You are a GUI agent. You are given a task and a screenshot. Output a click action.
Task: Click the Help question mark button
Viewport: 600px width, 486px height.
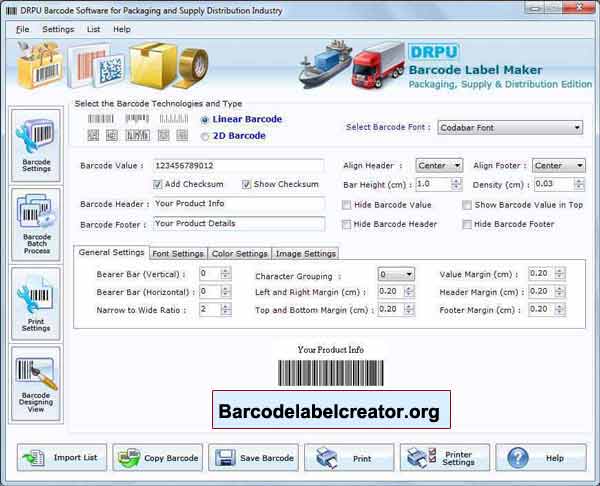[x=541, y=457]
